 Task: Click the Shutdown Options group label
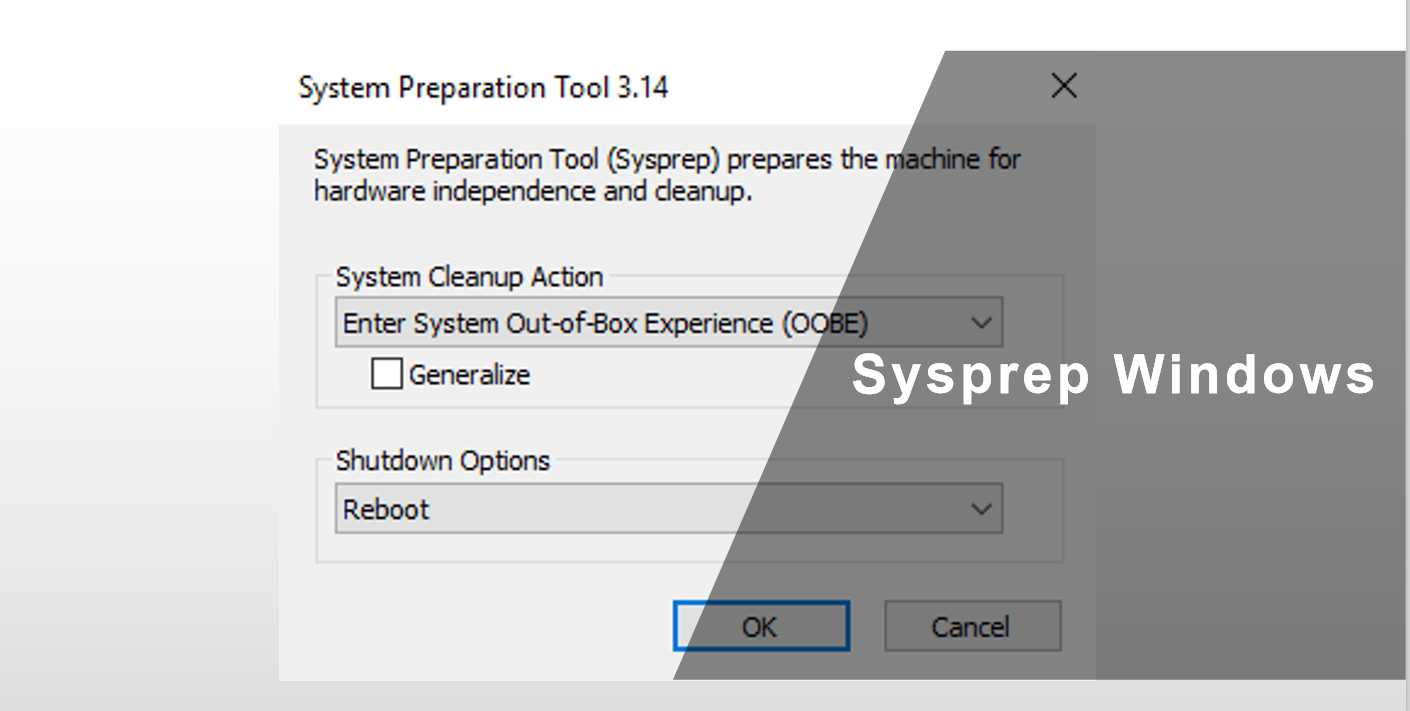pyautogui.click(x=442, y=461)
